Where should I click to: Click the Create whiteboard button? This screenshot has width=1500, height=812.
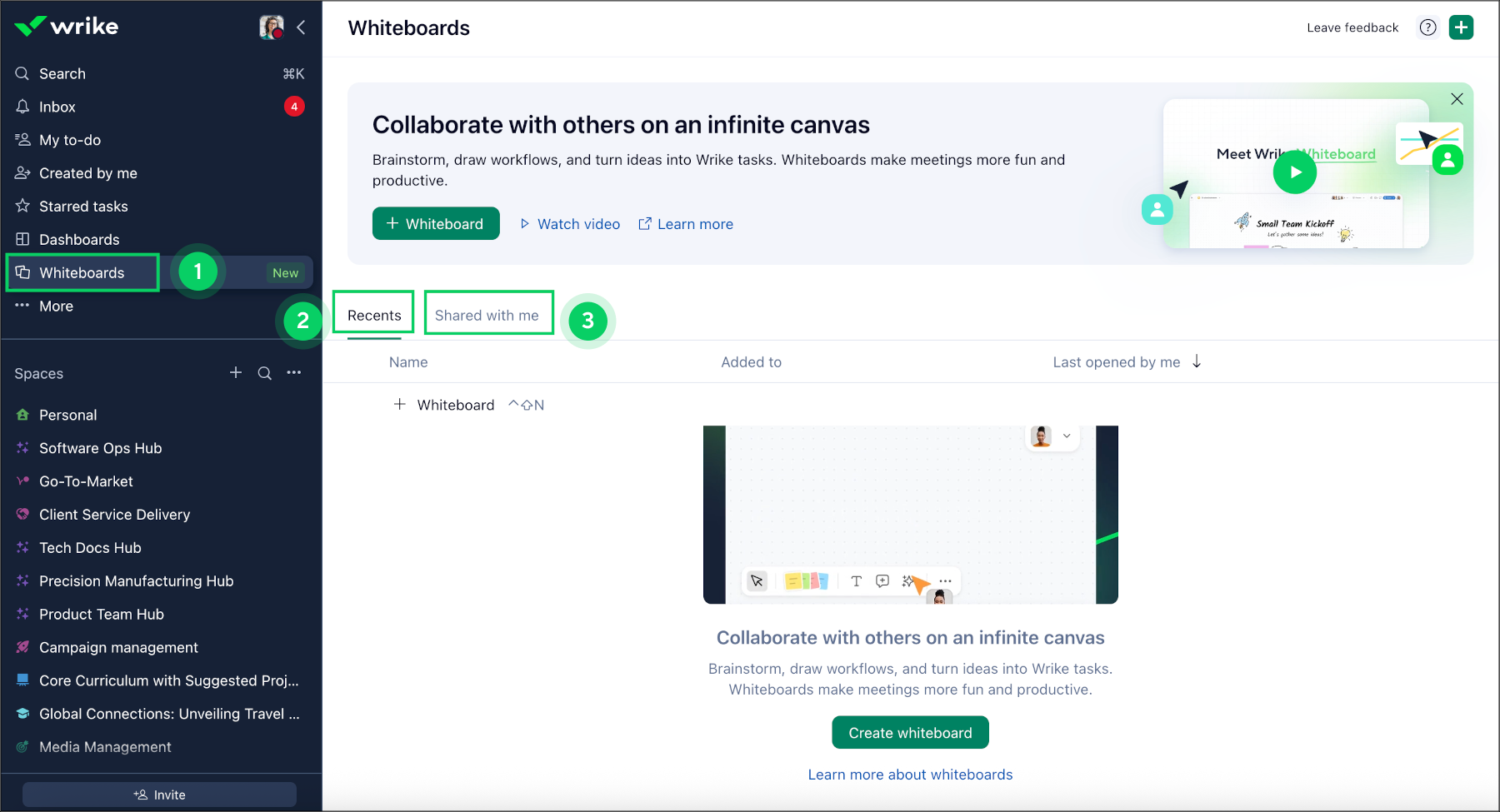(x=910, y=733)
